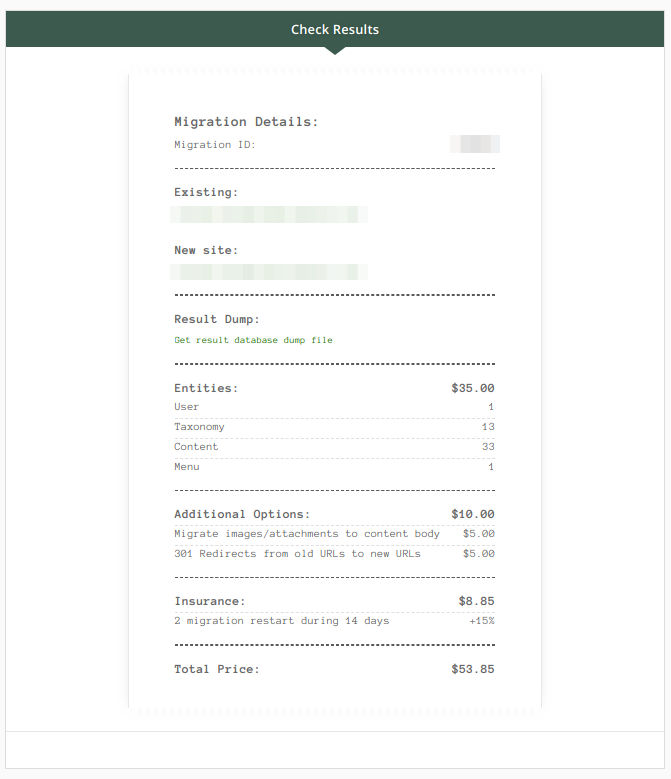Select the Migration Details heading

[246, 122]
